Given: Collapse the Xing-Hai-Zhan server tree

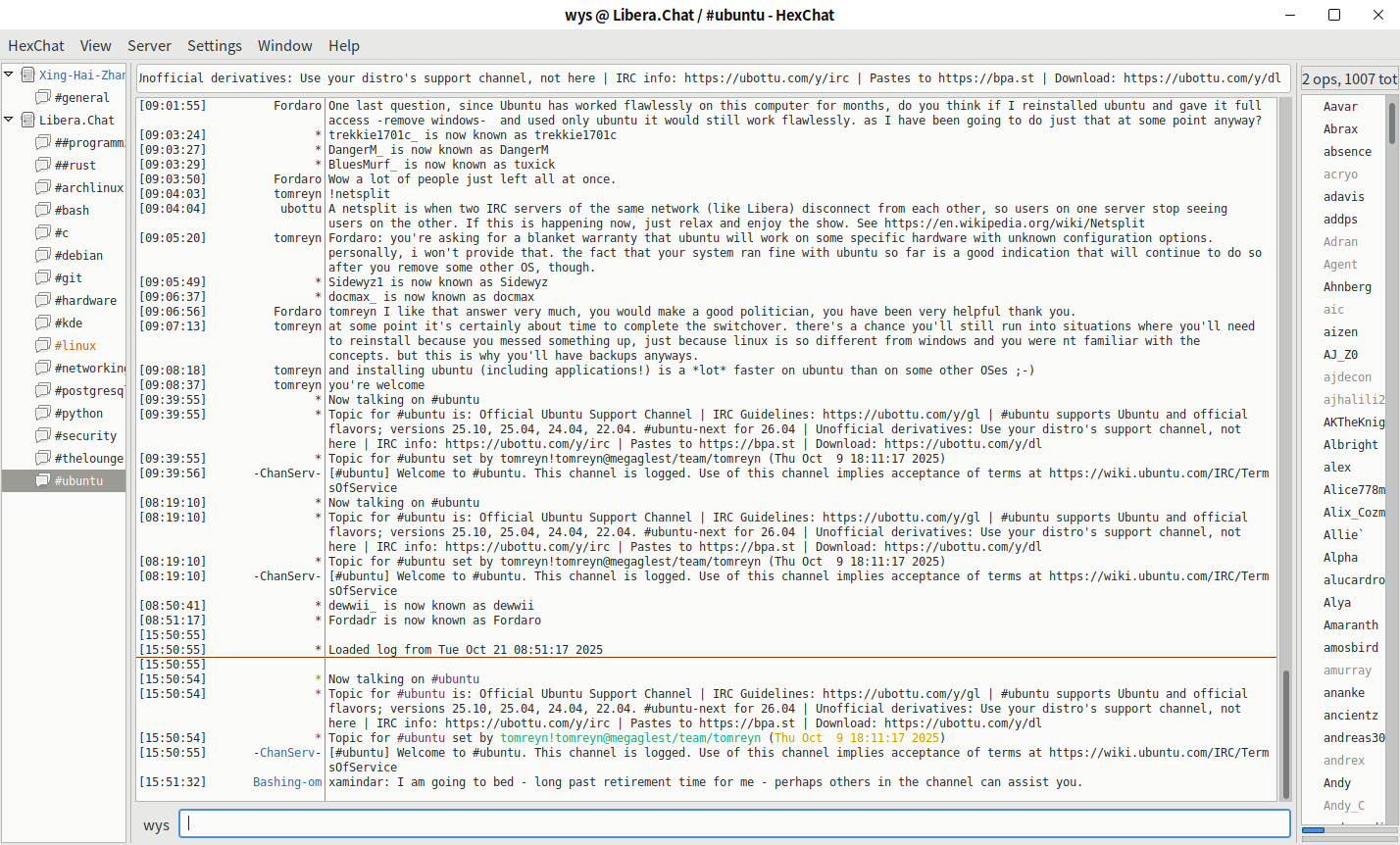Looking at the screenshot, I should click(9, 75).
